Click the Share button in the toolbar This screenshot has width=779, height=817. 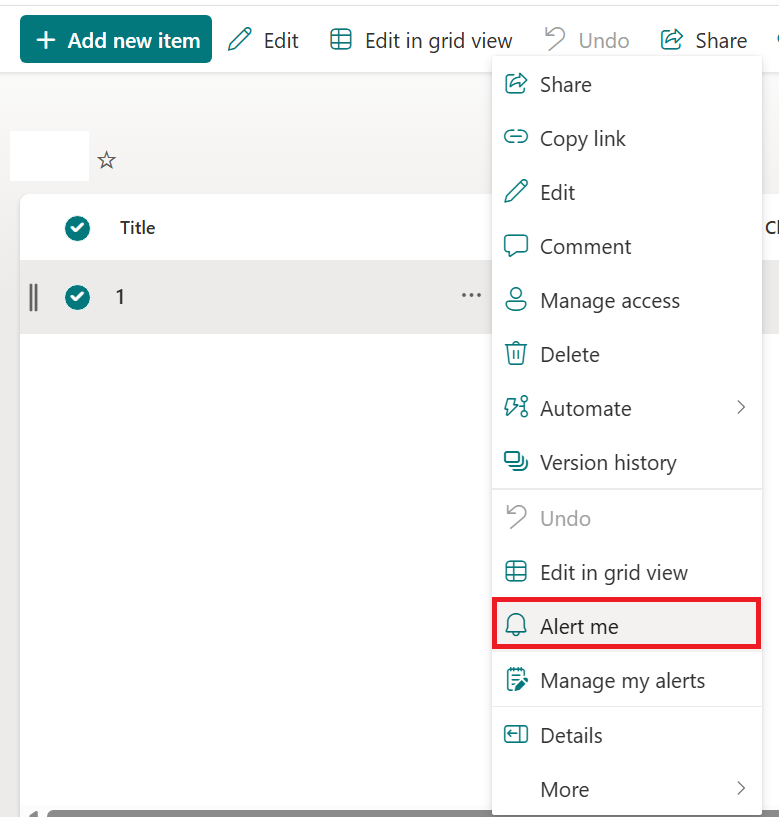(703, 40)
